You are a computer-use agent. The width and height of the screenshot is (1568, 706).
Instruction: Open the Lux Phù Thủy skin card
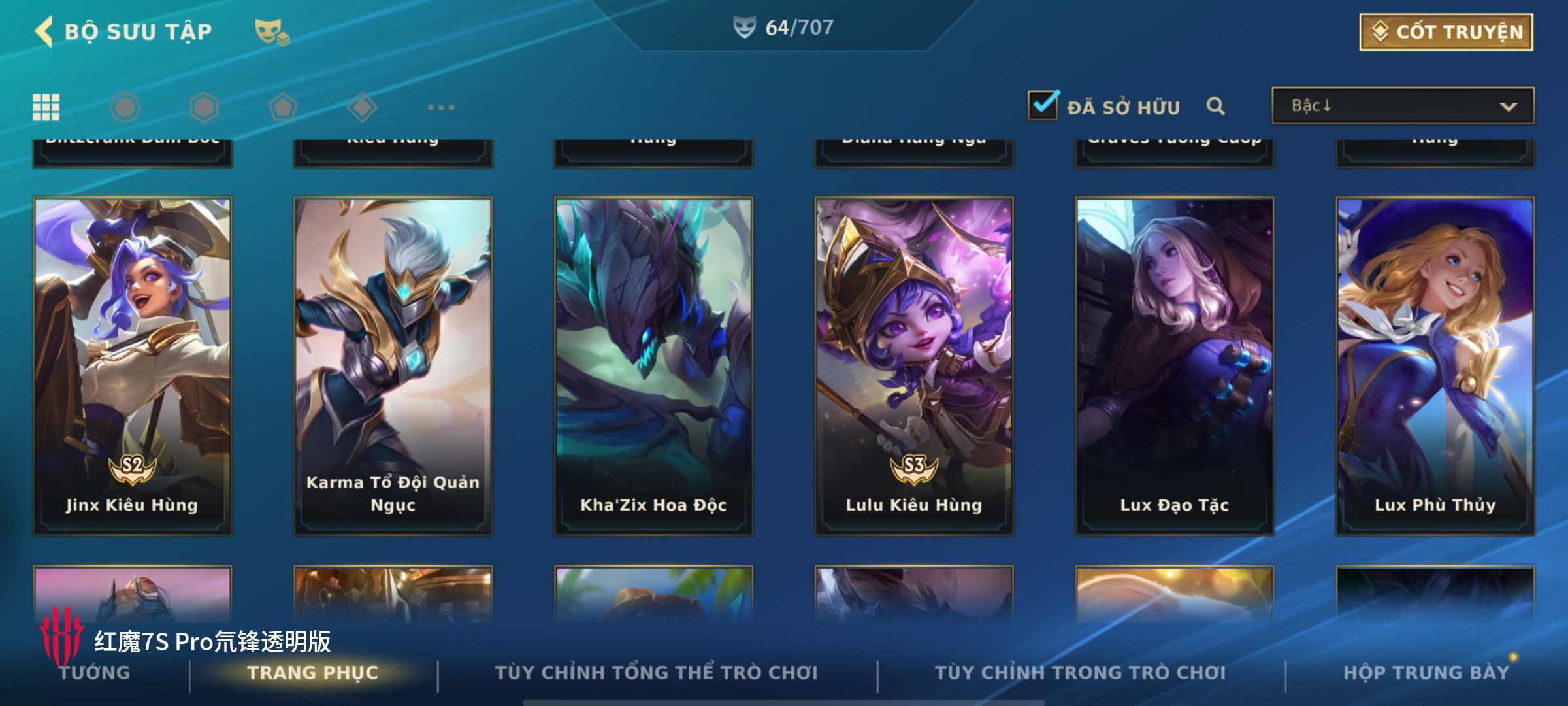1435,366
